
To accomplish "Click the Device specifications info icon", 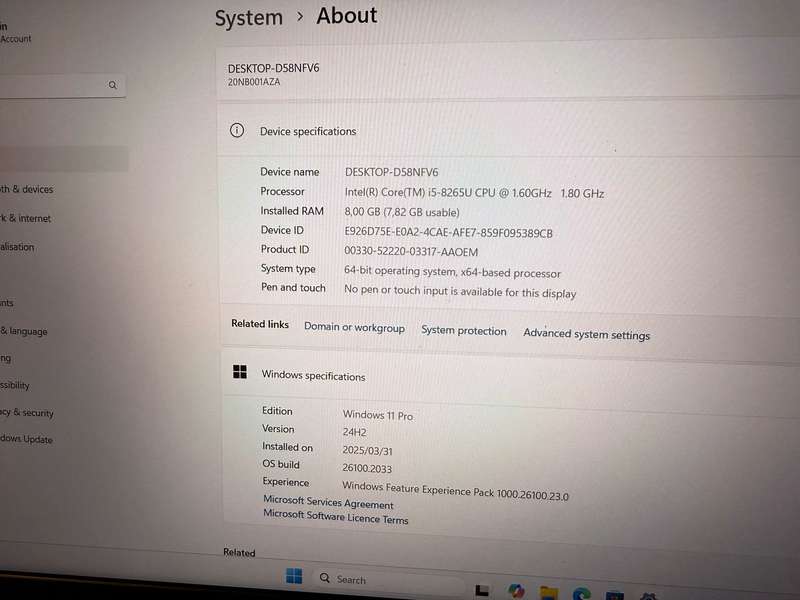I will [237, 131].
